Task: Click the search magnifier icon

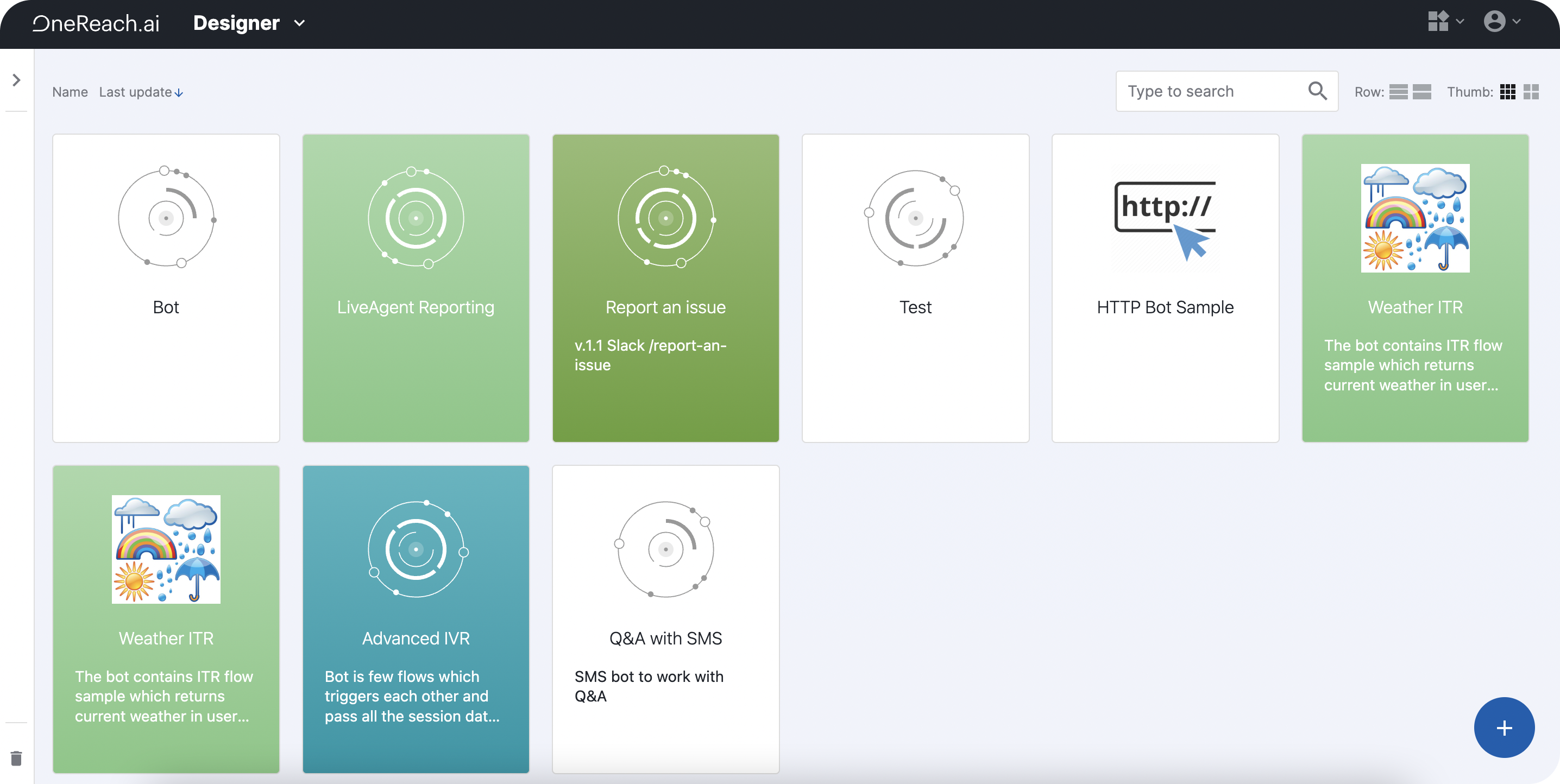Action: click(1317, 91)
